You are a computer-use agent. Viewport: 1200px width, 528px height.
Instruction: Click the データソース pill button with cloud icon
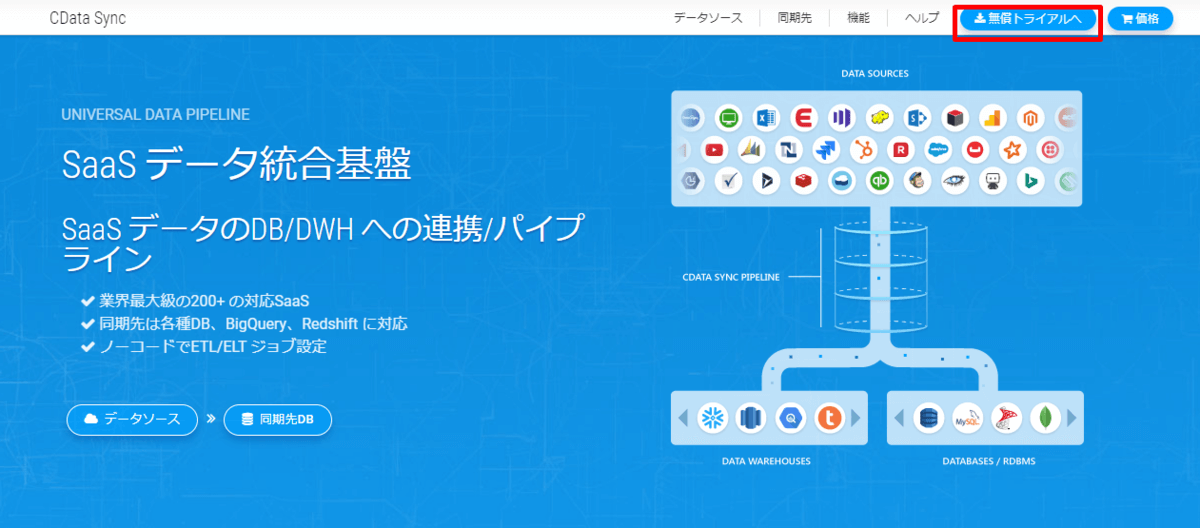tap(132, 420)
